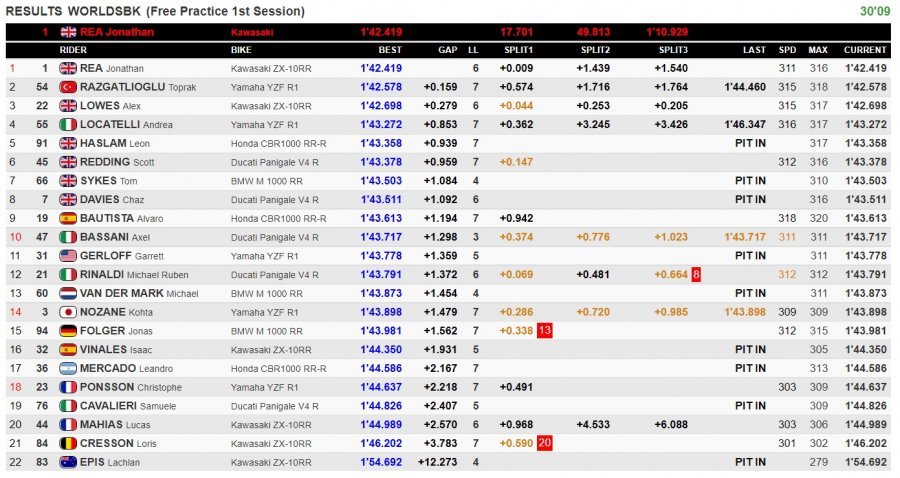The width and height of the screenshot is (900, 478).
Task: Click the CURRENT column header
Action: tap(865, 50)
